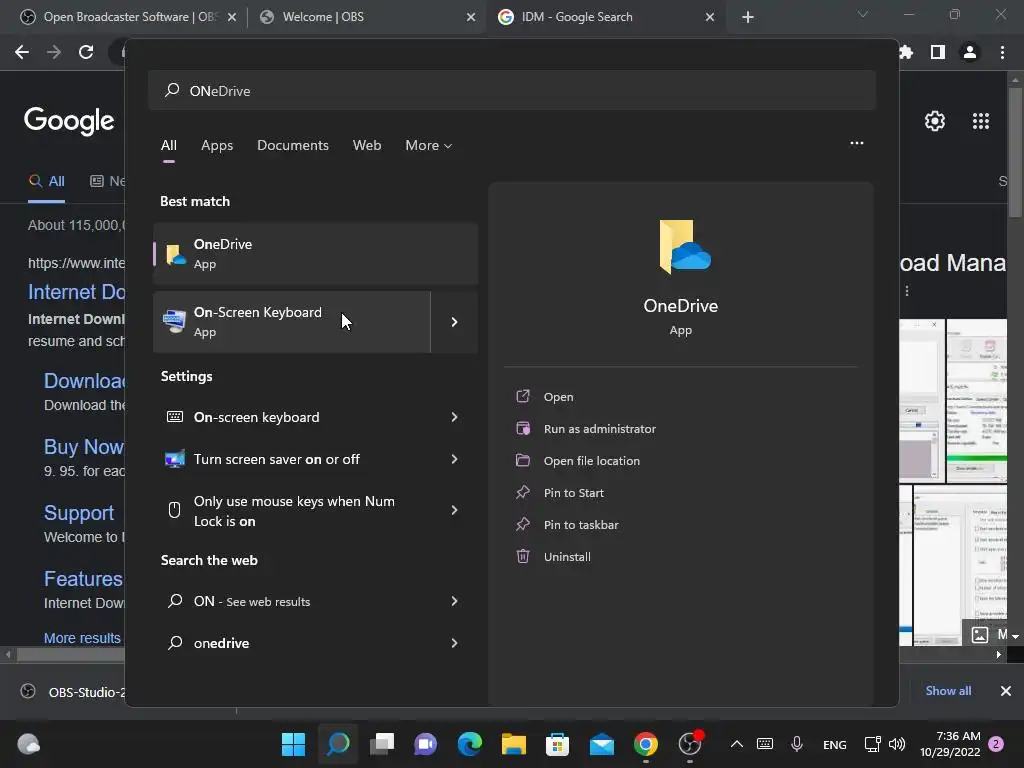Select Google All results tab
1024x768 pixels.
[46, 181]
